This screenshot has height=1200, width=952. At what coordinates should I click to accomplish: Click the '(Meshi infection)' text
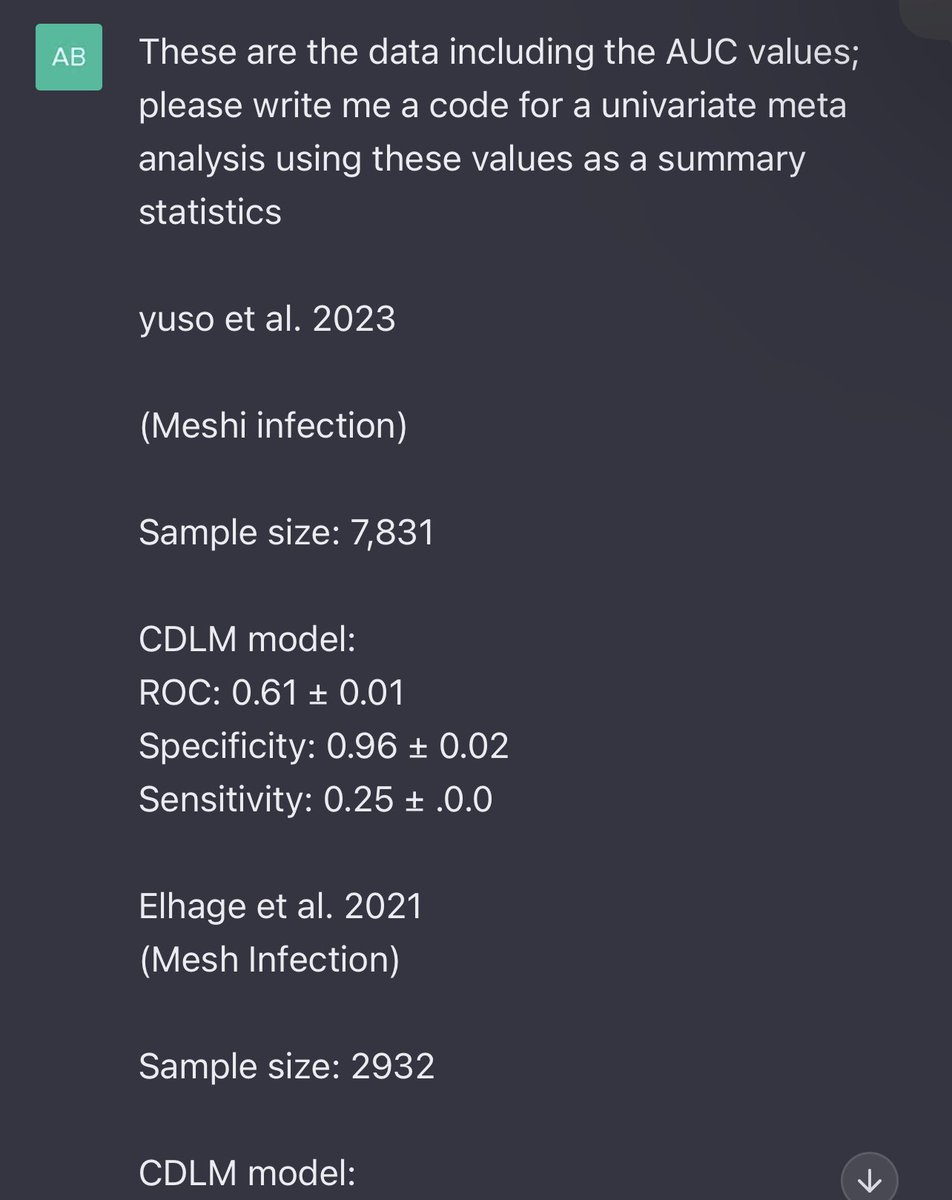[272, 426]
